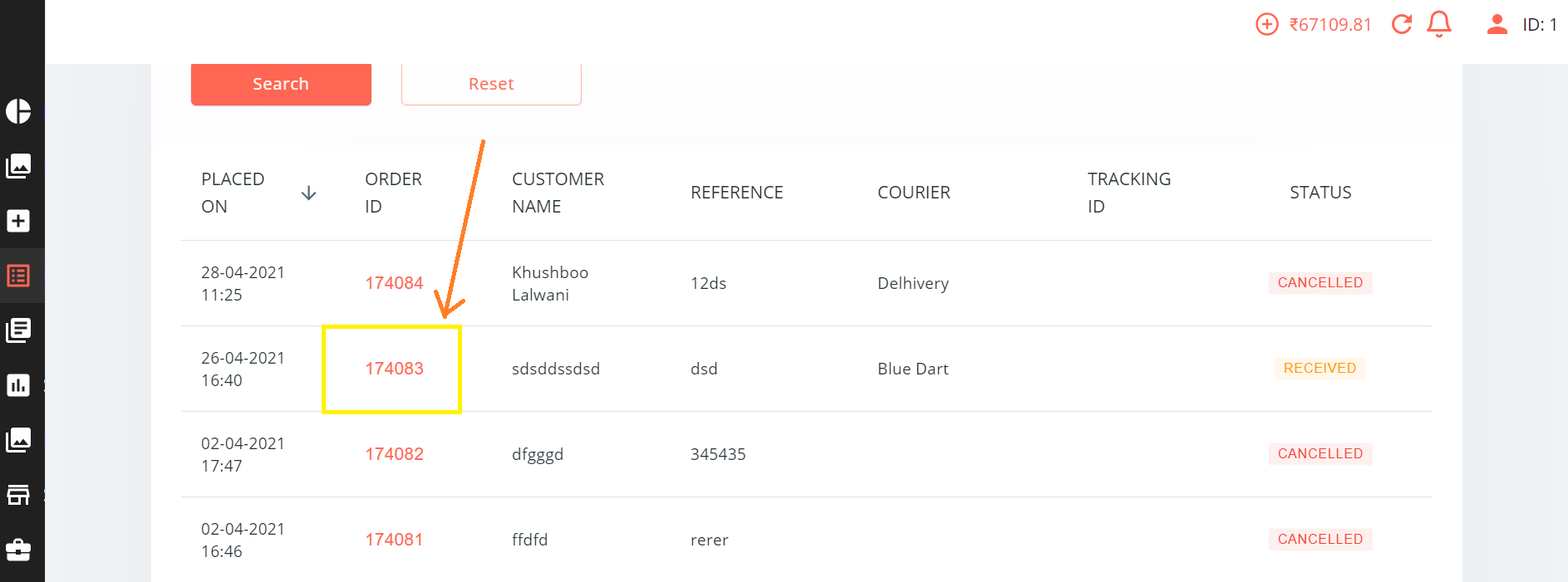Select the orders list sidebar icon
The width and height of the screenshot is (1568, 582).
(x=18, y=276)
